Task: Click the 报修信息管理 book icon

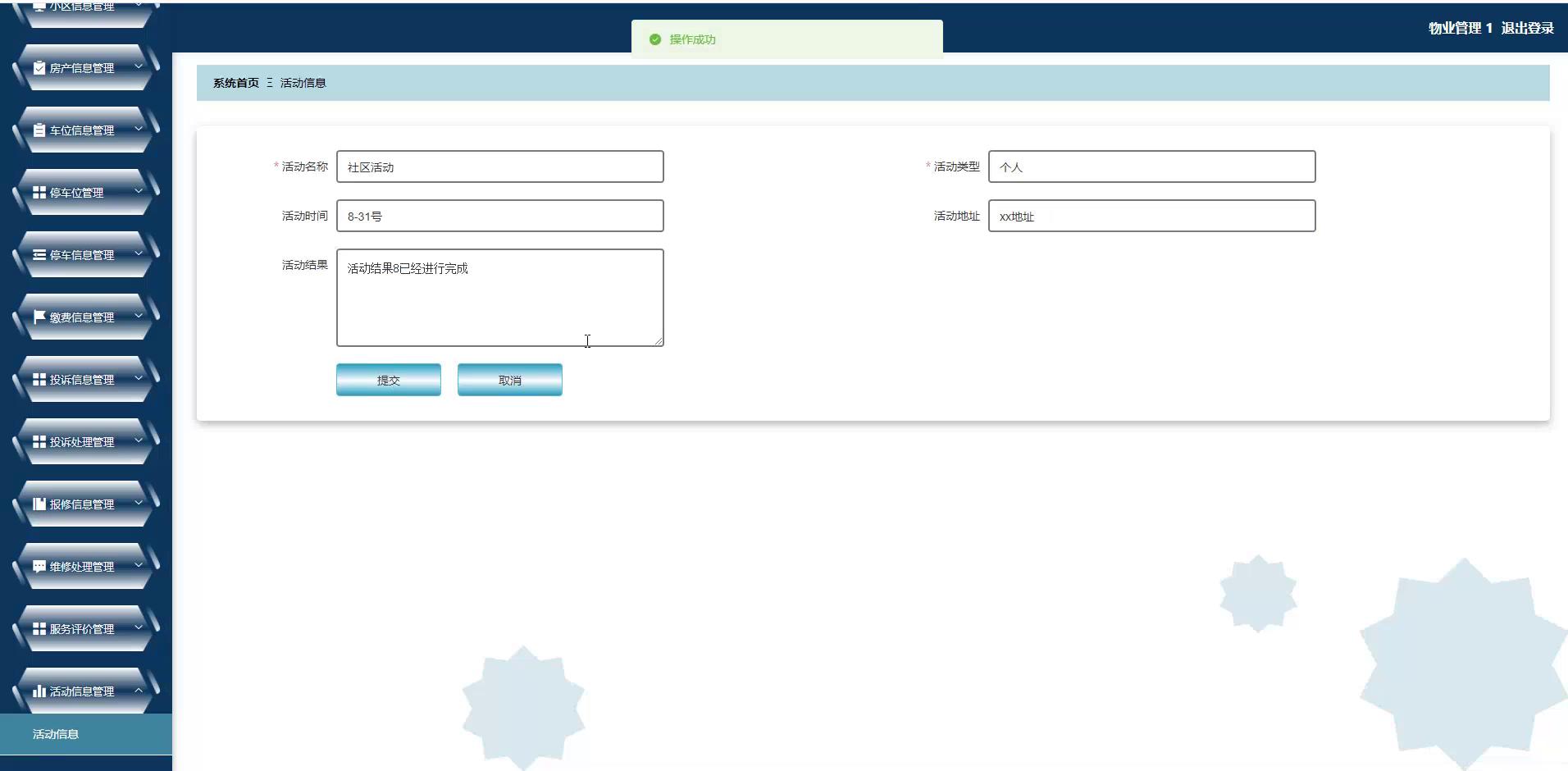Action: coord(39,504)
